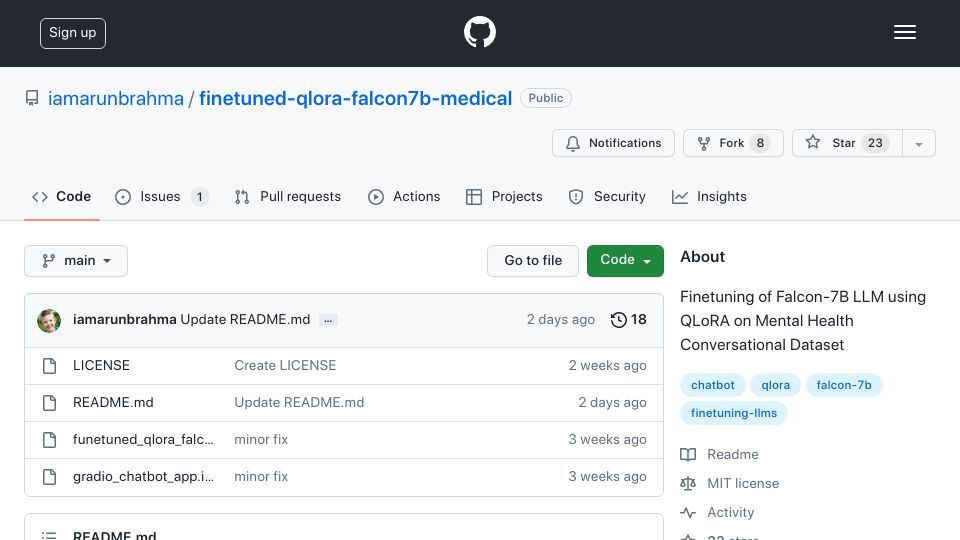Click latest commit 'Update README.md' message
Image resolution: width=960 pixels, height=540 pixels.
coord(245,320)
